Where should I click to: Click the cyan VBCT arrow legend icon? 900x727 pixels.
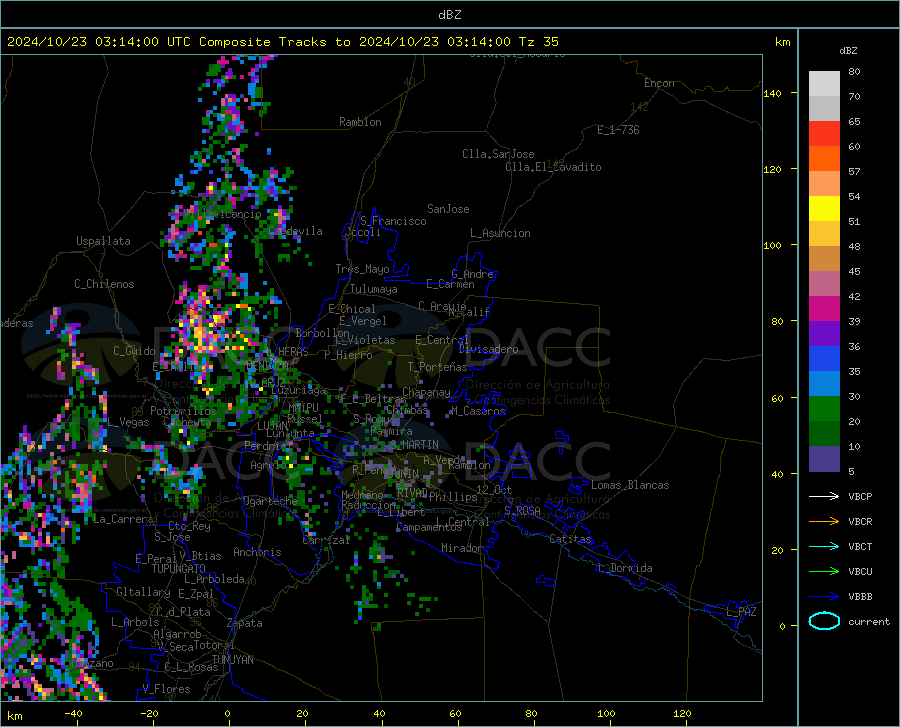click(x=824, y=546)
